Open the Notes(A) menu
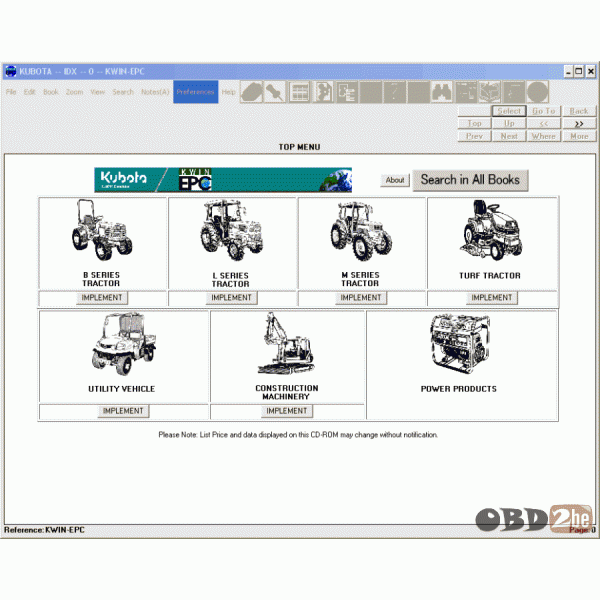 (155, 92)
